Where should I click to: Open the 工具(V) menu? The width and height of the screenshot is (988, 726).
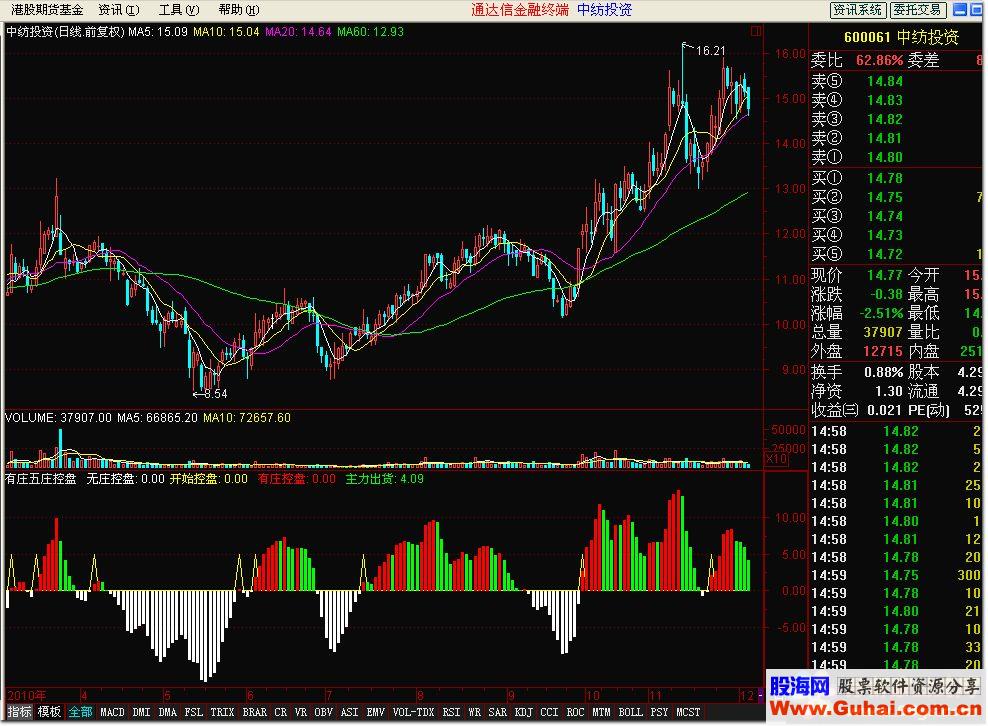pyautogui.click(x=179, y=9)
